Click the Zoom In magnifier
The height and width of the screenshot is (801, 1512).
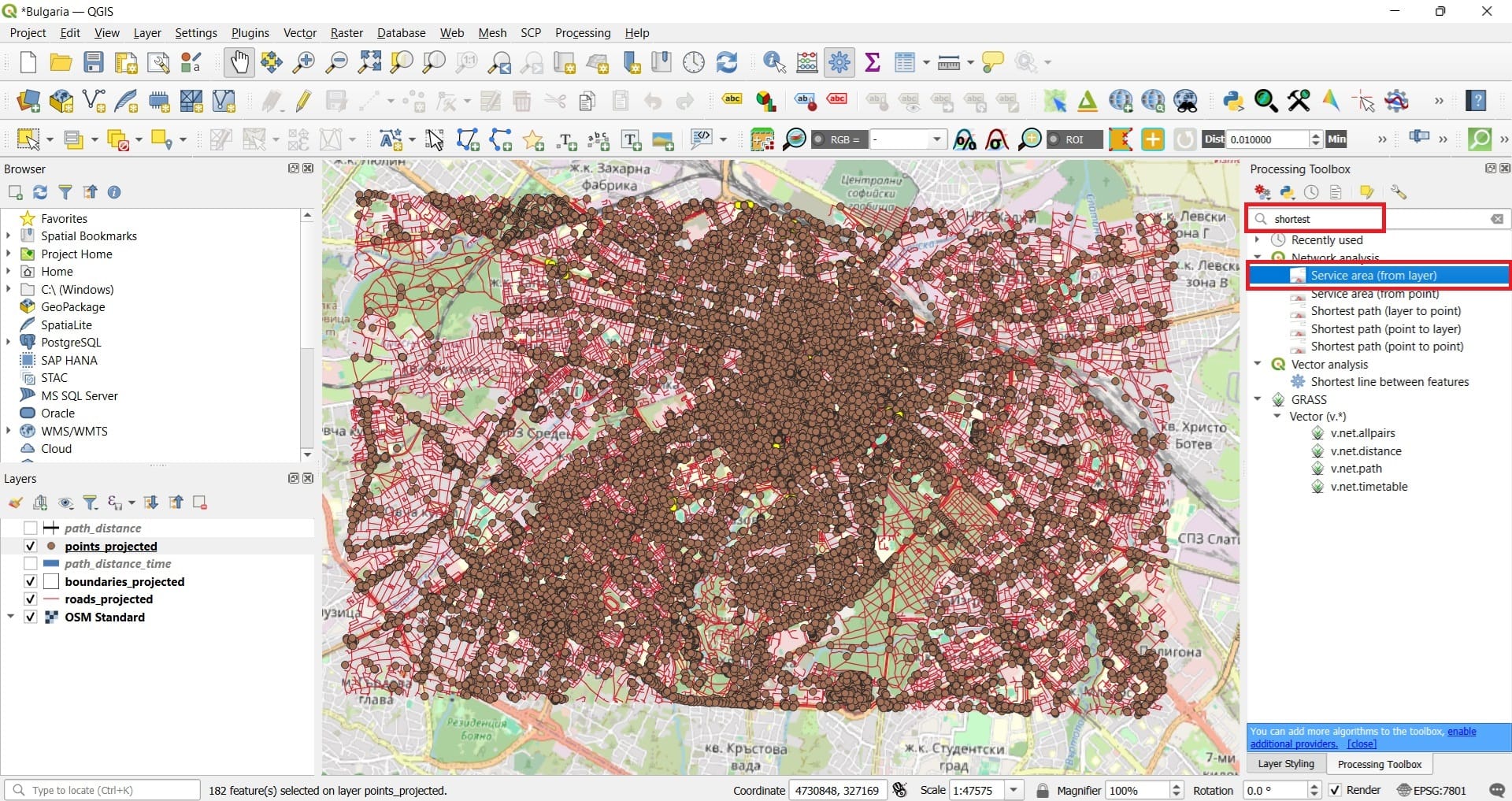[303, 62]
